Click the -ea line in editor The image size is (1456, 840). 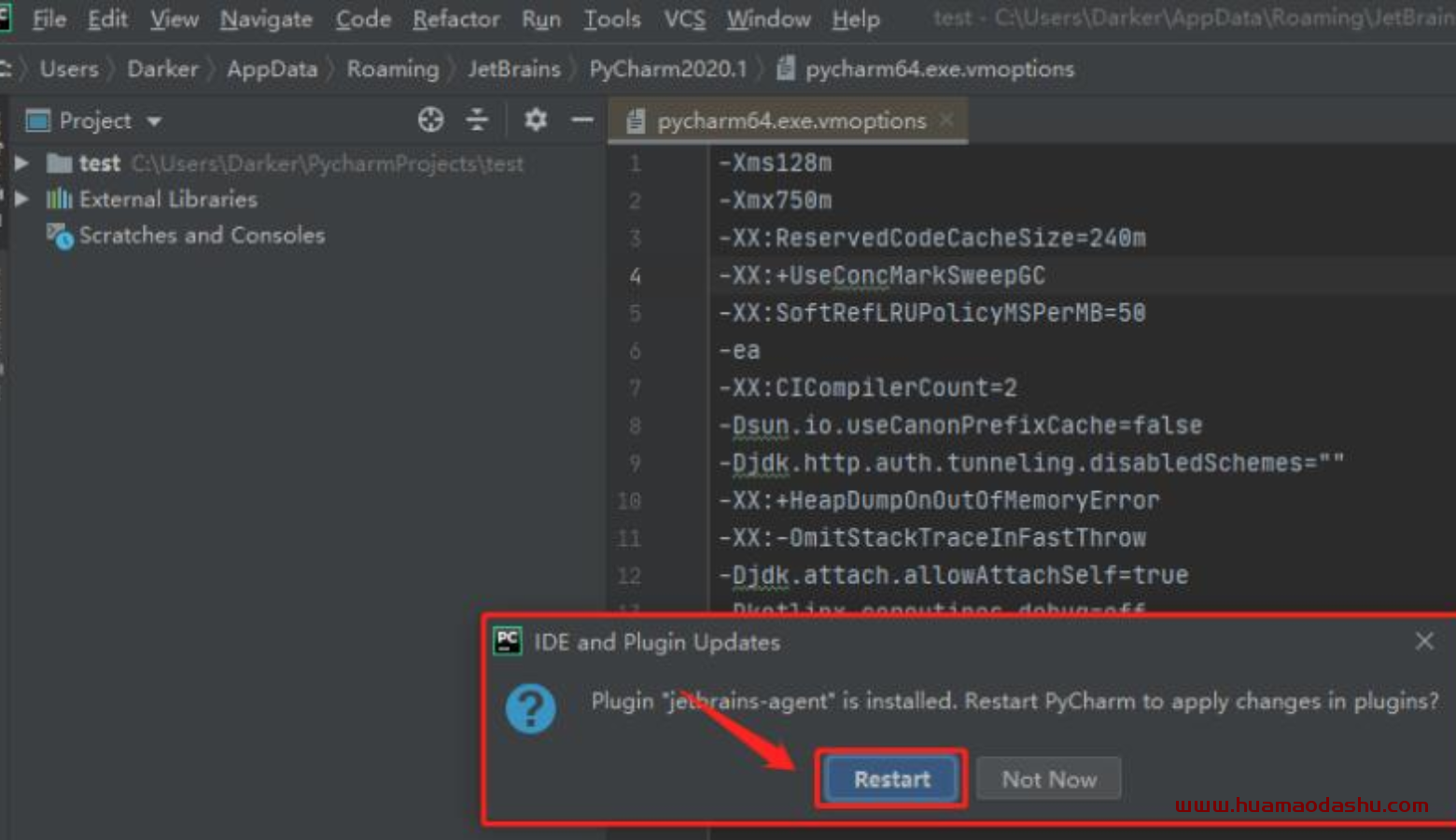(739, 351)
